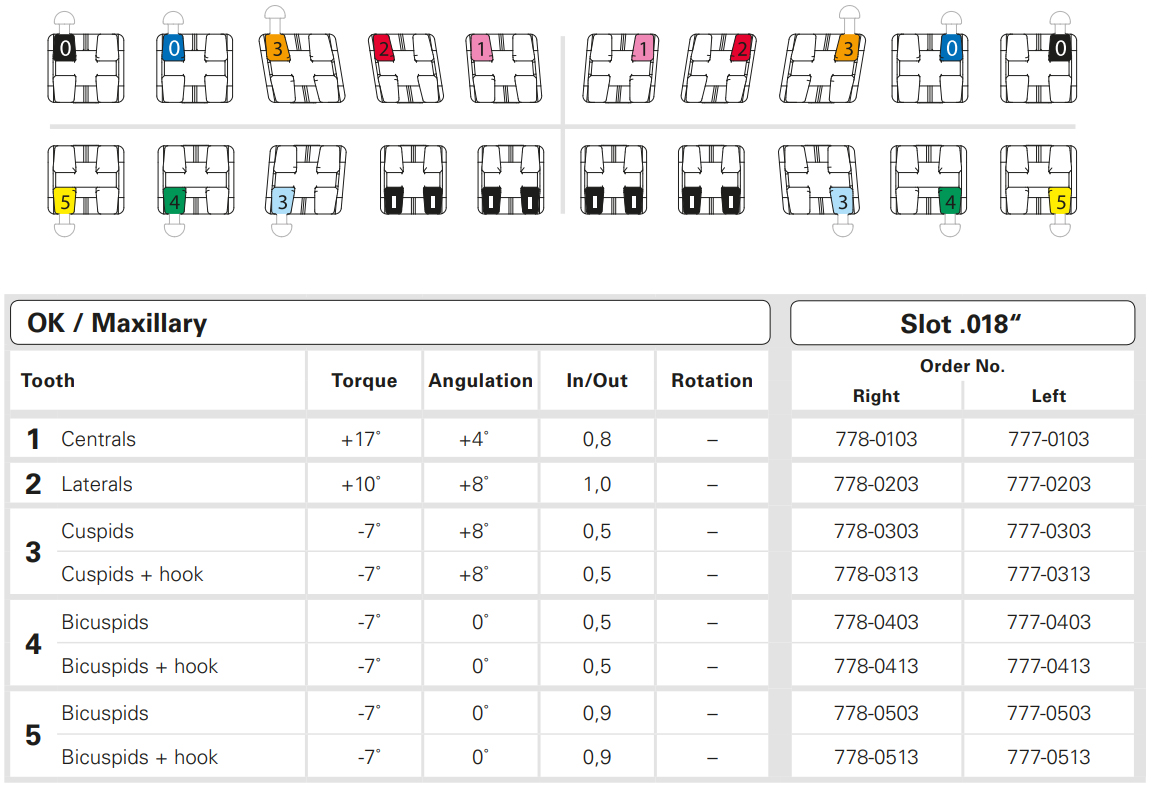Click the In/Out column header

tap(597, 381)
